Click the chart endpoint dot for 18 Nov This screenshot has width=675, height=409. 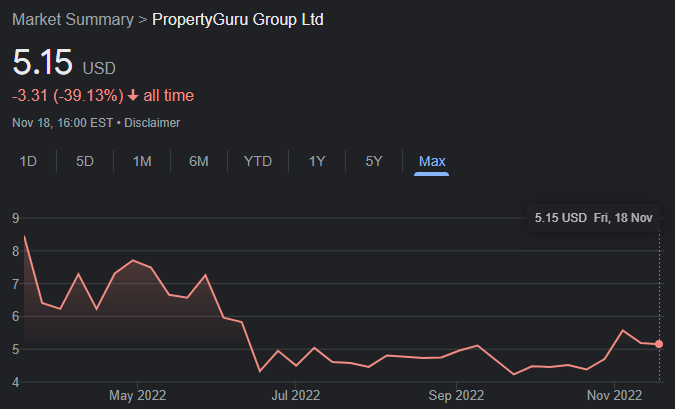[659, 344]
